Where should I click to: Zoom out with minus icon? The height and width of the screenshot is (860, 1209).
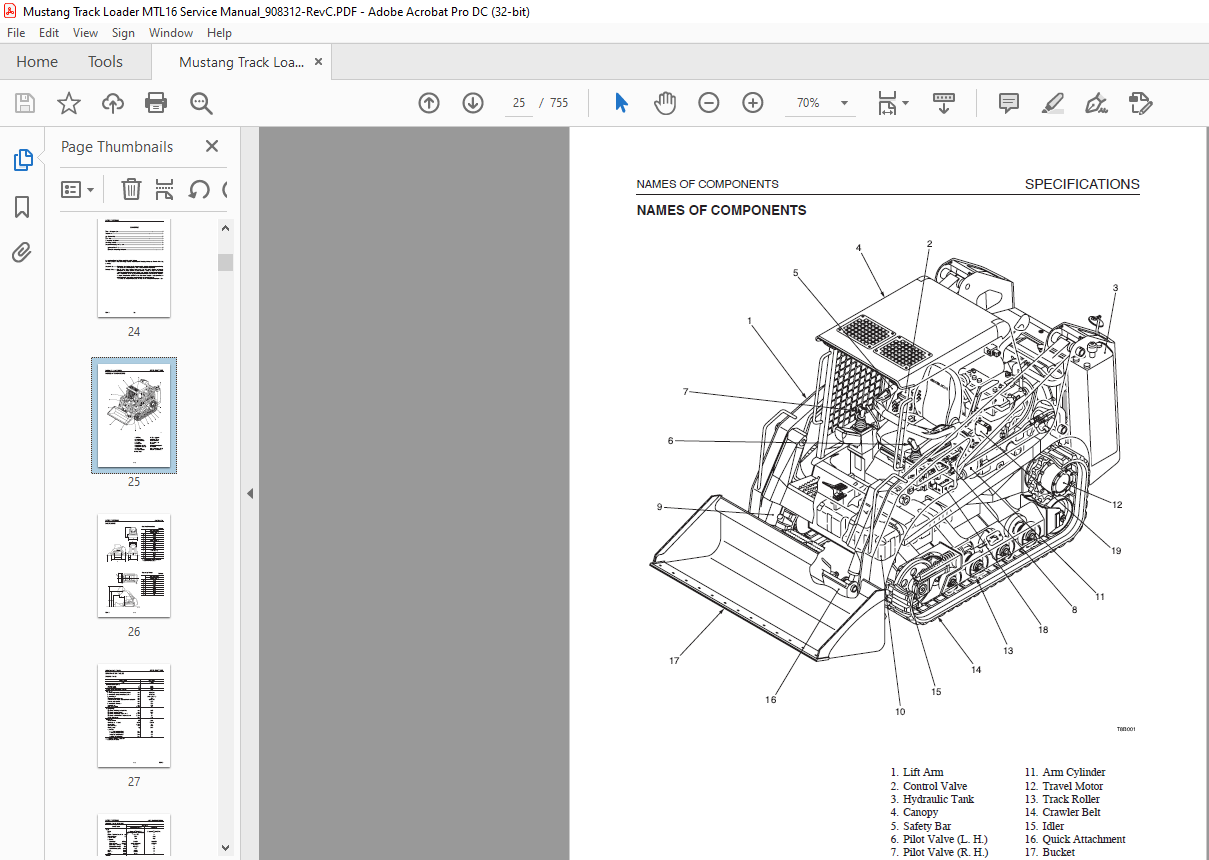(x=709, y=103)
